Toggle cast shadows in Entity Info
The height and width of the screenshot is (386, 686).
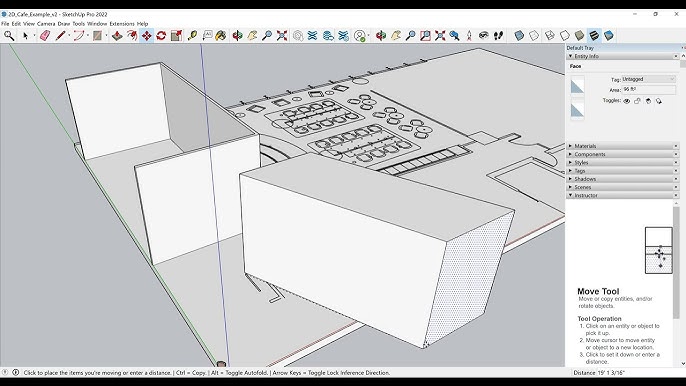tap(659, 101)
